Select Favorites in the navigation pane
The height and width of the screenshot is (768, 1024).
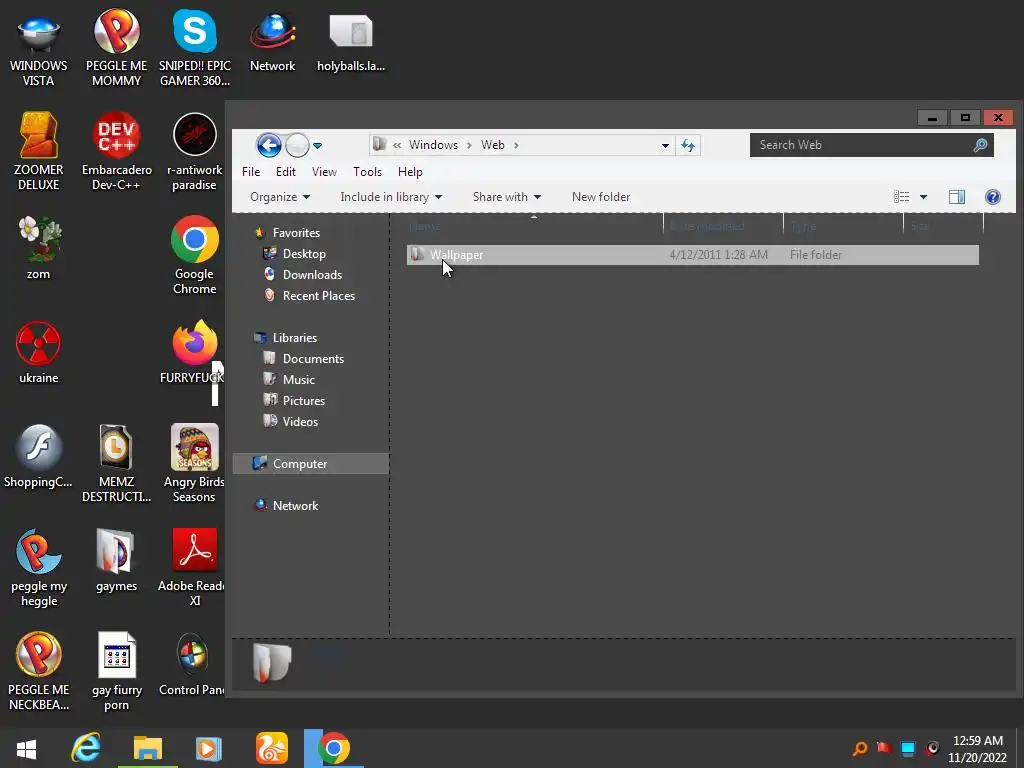coord(296,232)
